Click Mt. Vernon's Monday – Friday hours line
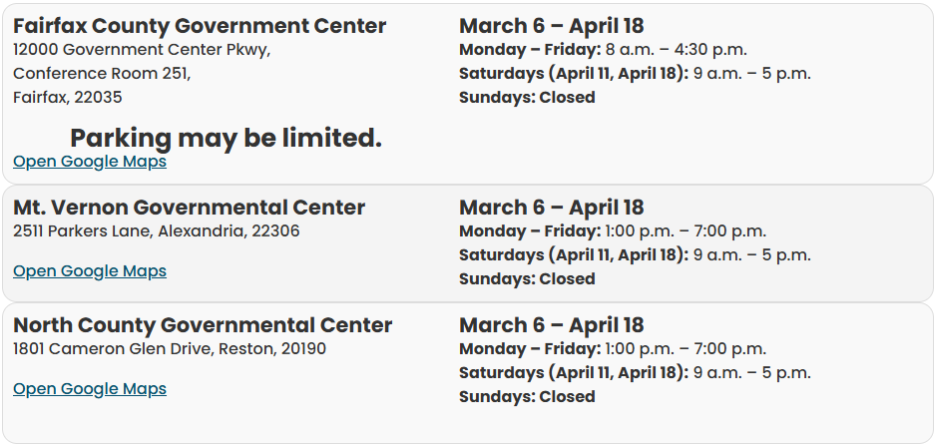Viewport: 936px width, 447px height. coord(612,231)
